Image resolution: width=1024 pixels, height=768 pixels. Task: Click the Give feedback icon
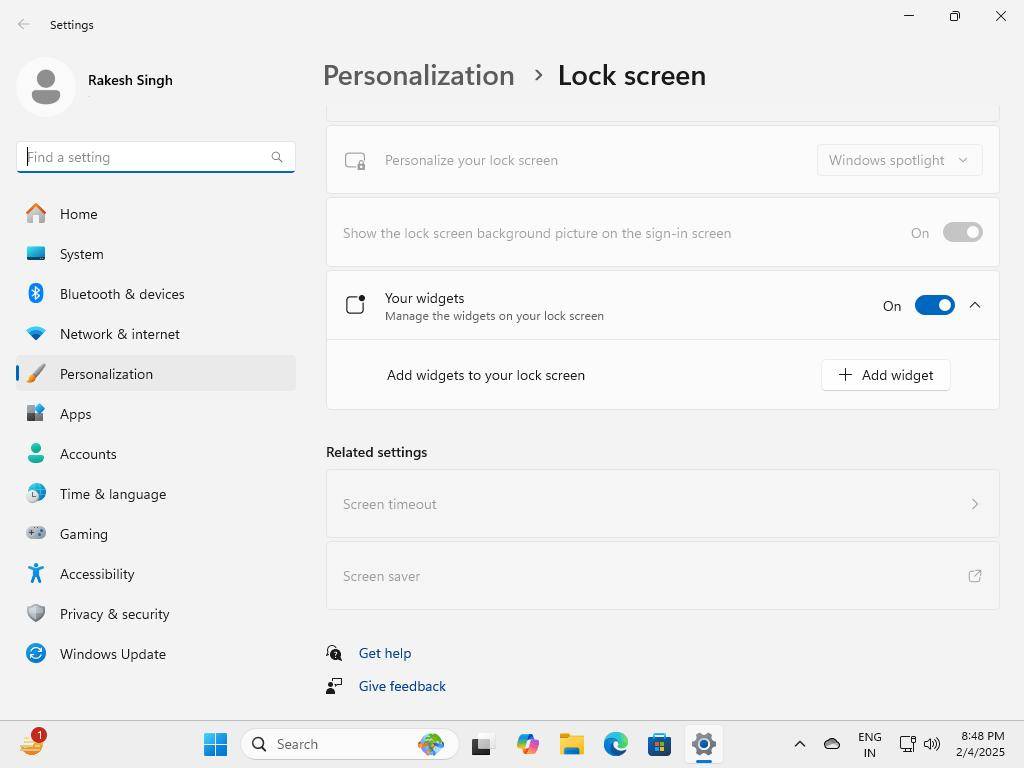tap(334, 686)
